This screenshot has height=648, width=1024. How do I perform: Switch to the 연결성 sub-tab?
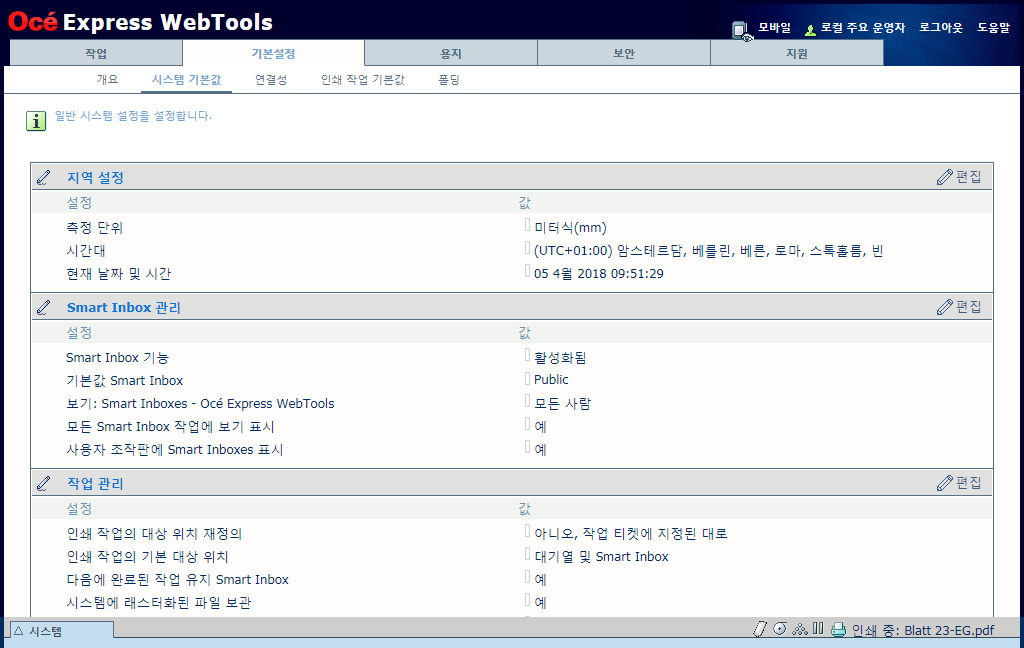click(x=271, y=80)
